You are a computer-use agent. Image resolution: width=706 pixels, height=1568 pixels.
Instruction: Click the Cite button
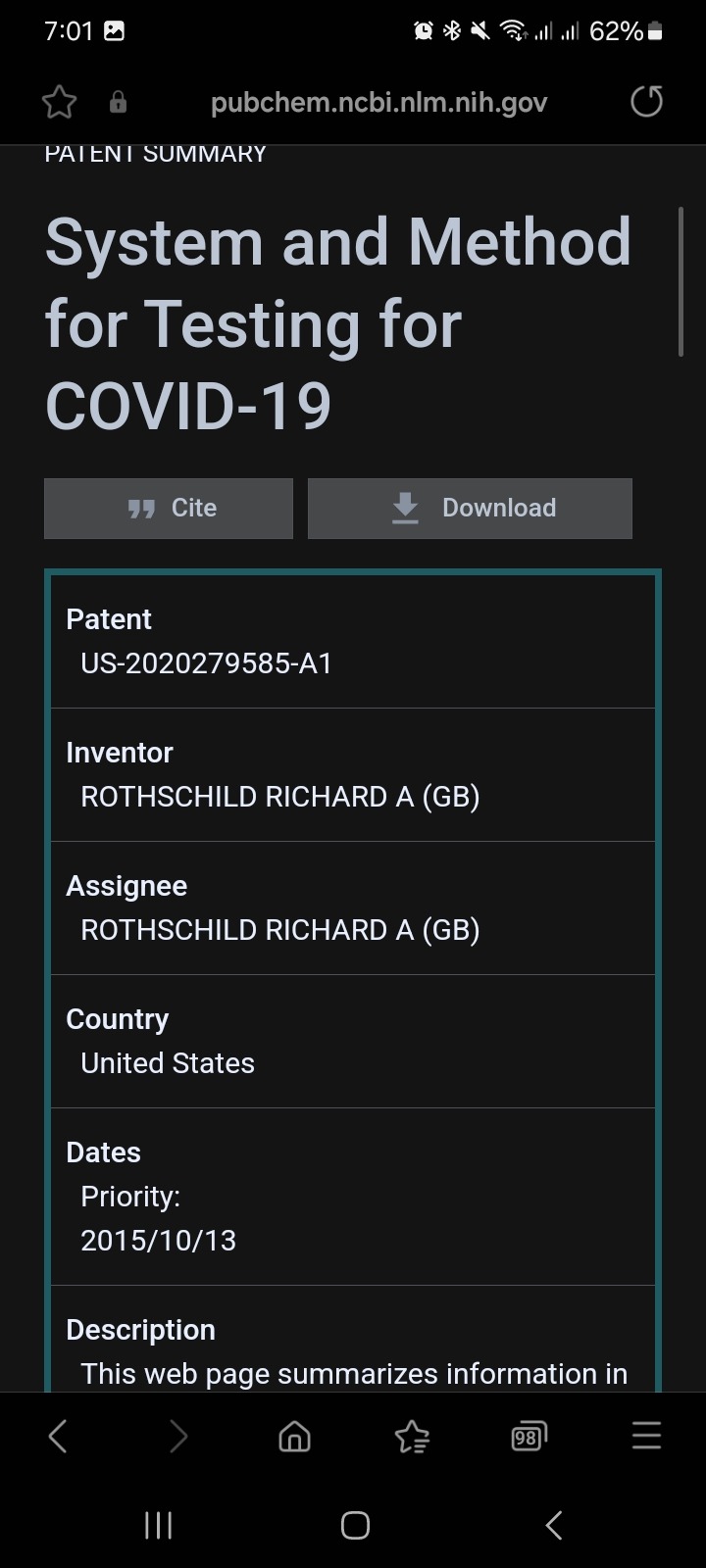(x=169, y=508)
